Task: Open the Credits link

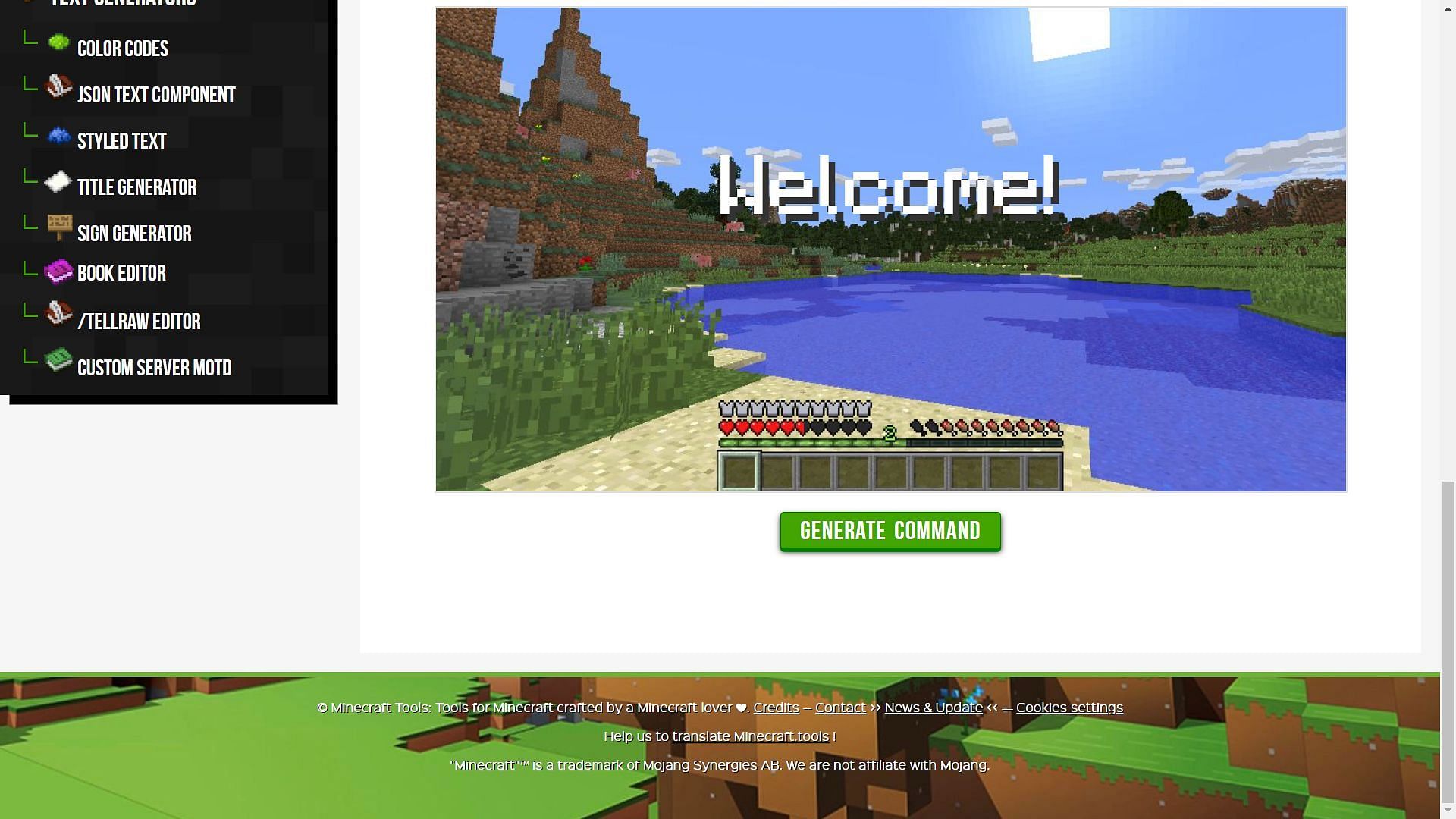Action: (775, 708)
